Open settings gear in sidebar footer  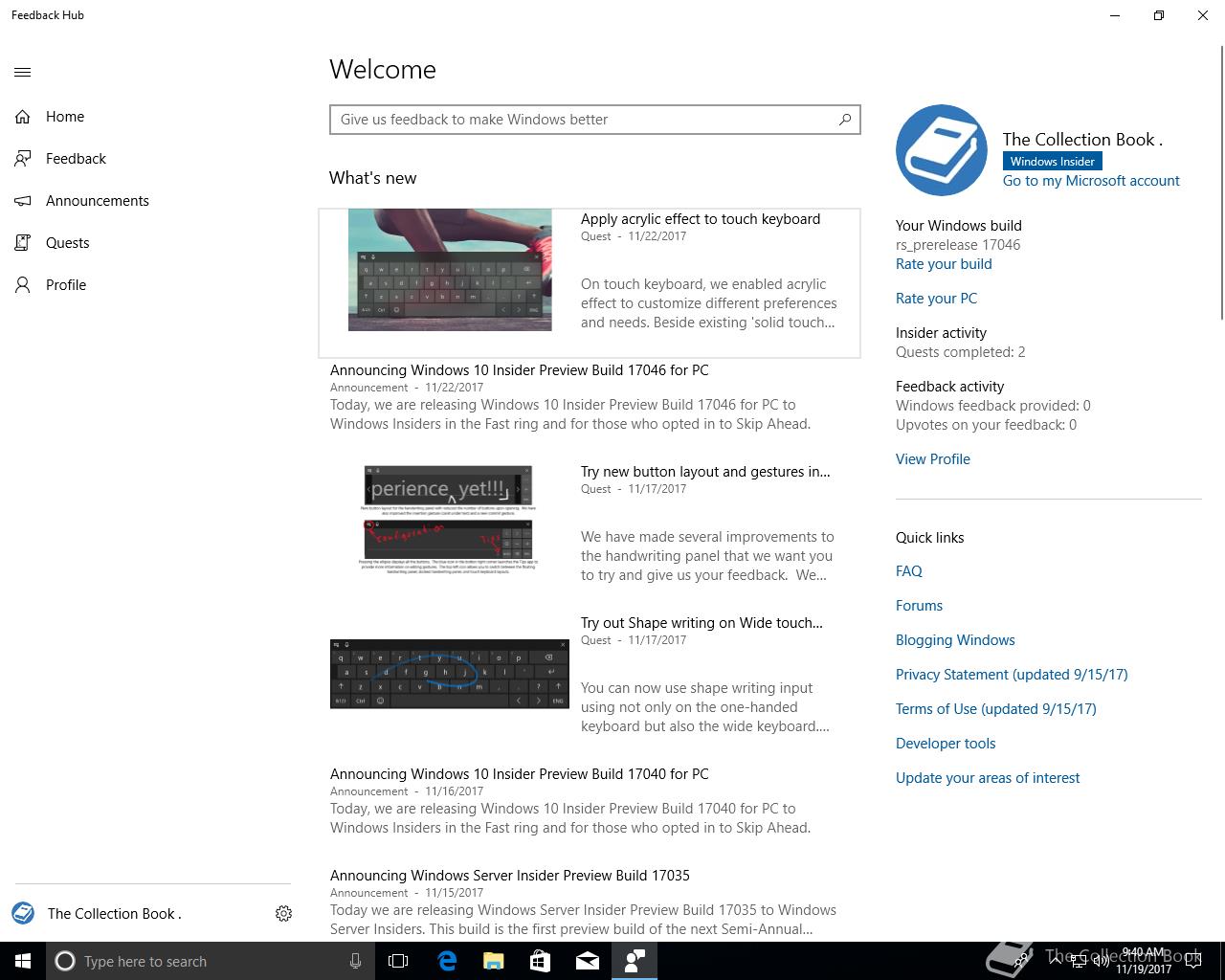click(283, 914)
